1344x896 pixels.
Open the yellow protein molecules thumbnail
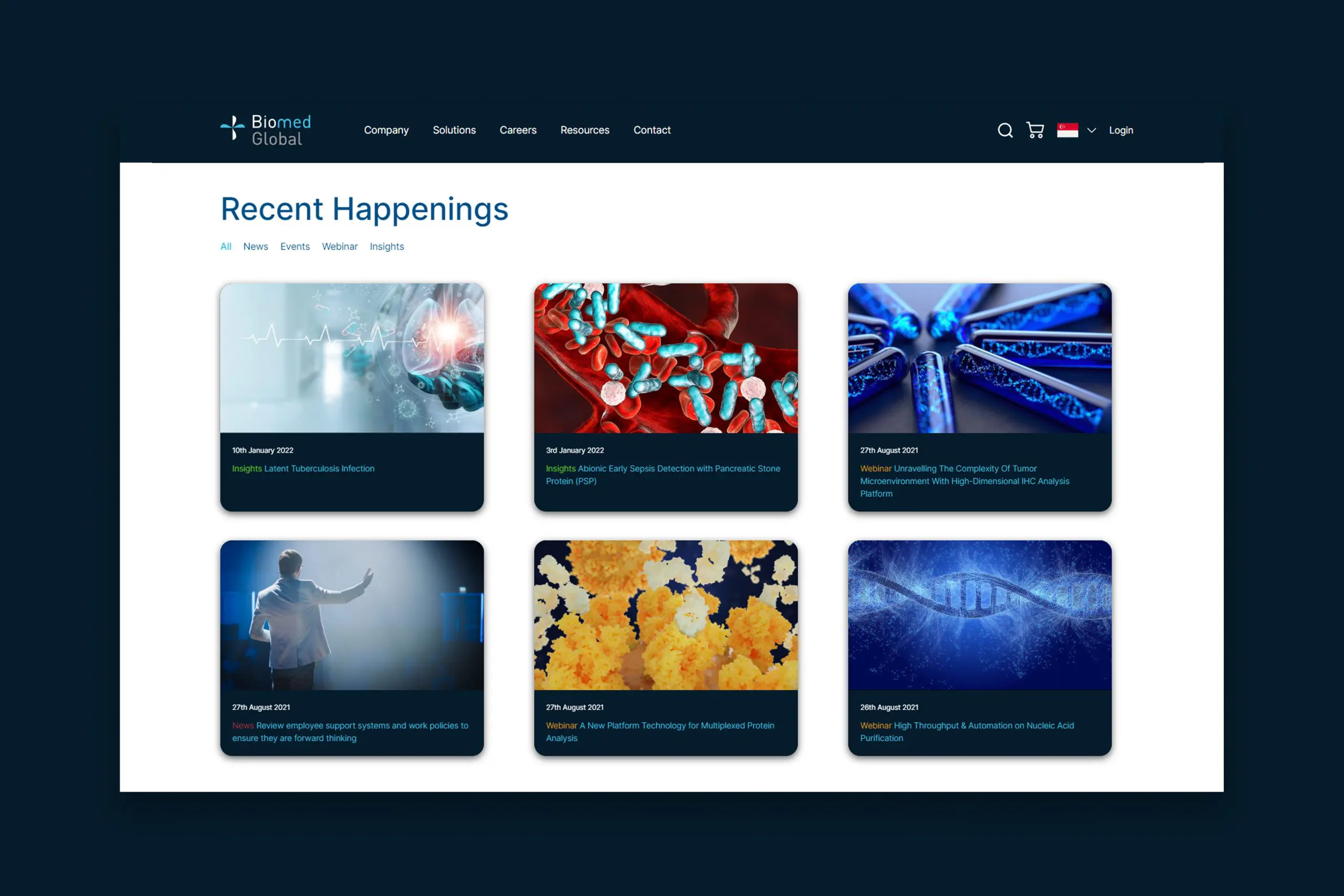tap(666, 615)
